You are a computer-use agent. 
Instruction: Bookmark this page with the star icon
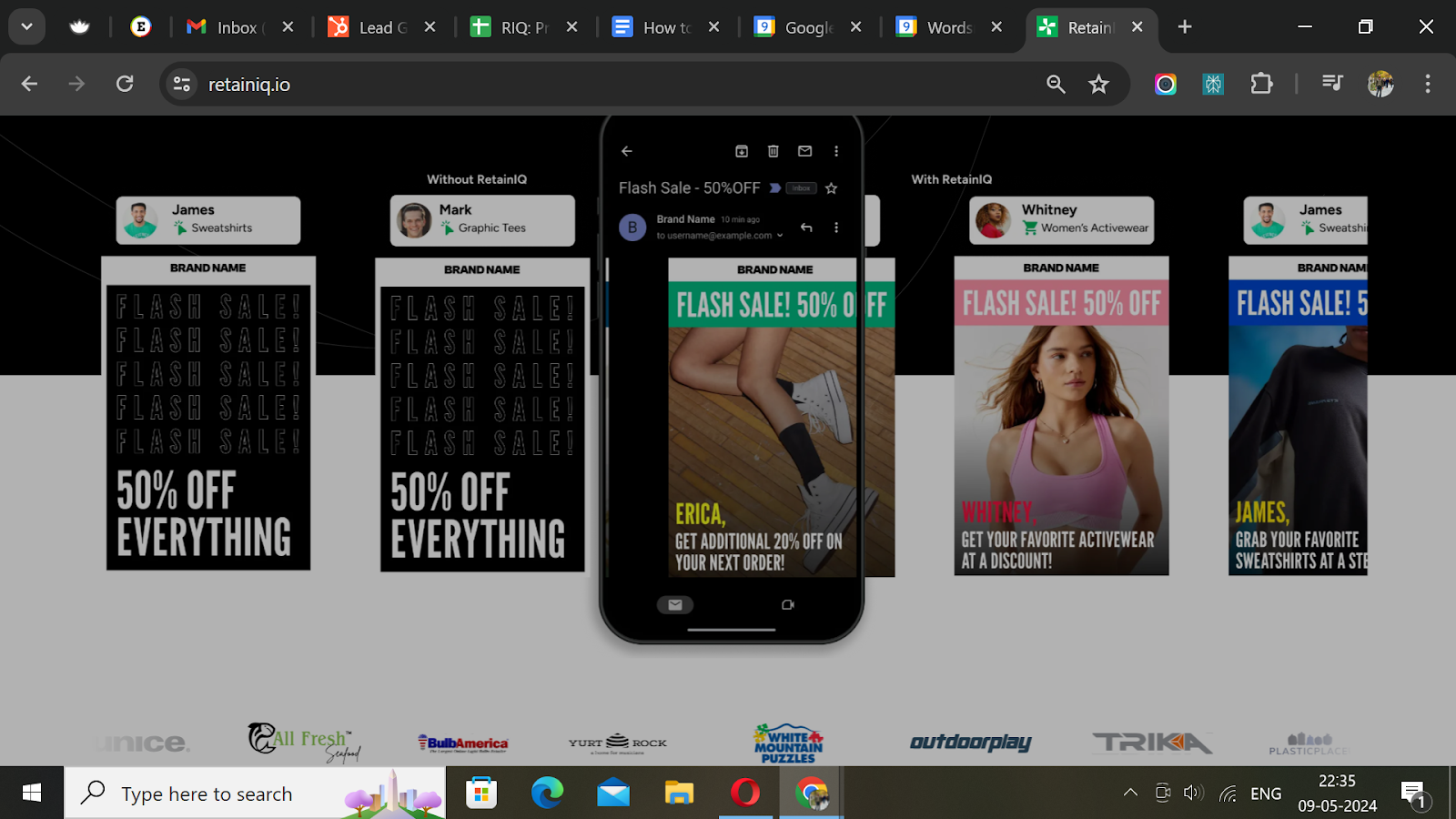tap(1099, 85)
